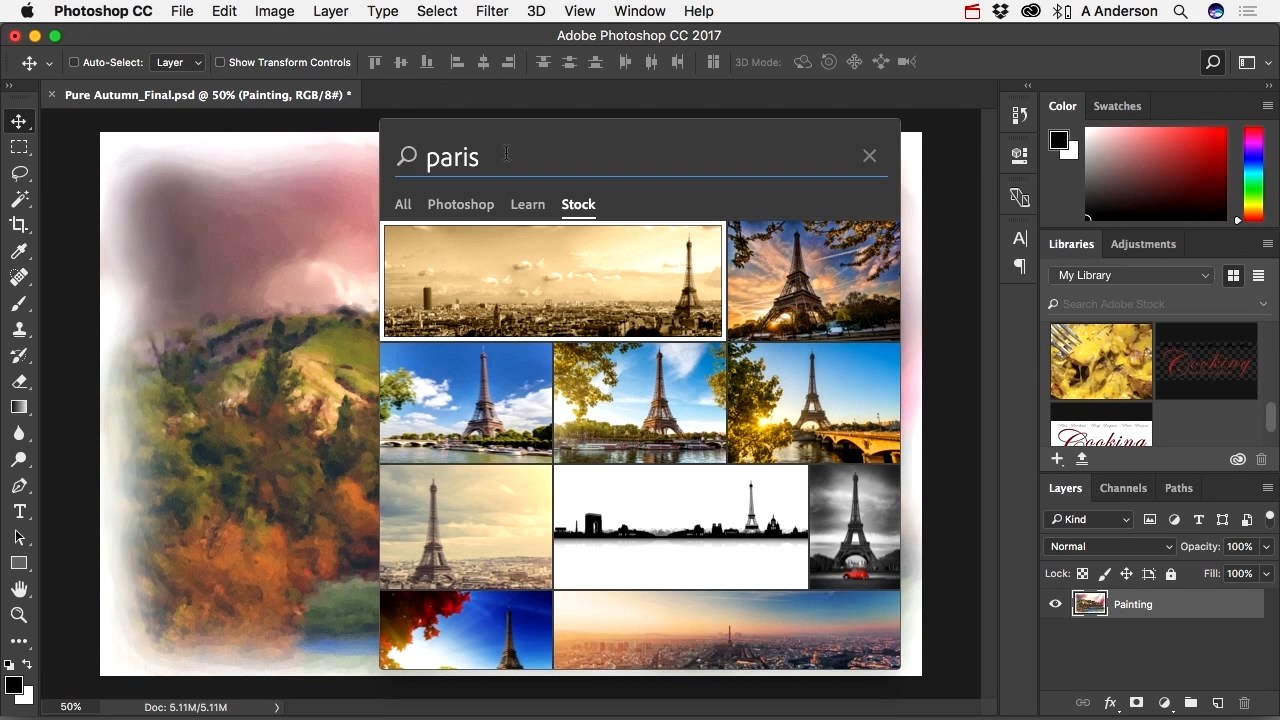Select the Eyedropper tool
Screen dimensions: 1280x720
(19, 251)
